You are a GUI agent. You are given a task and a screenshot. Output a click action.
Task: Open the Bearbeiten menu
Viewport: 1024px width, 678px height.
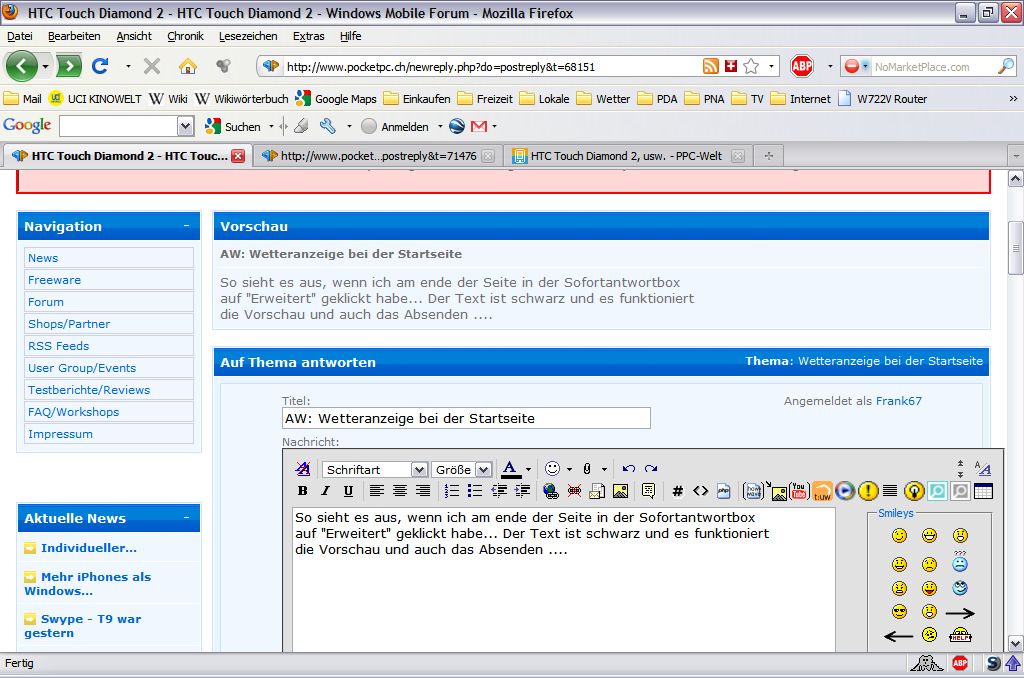point(74,36)
